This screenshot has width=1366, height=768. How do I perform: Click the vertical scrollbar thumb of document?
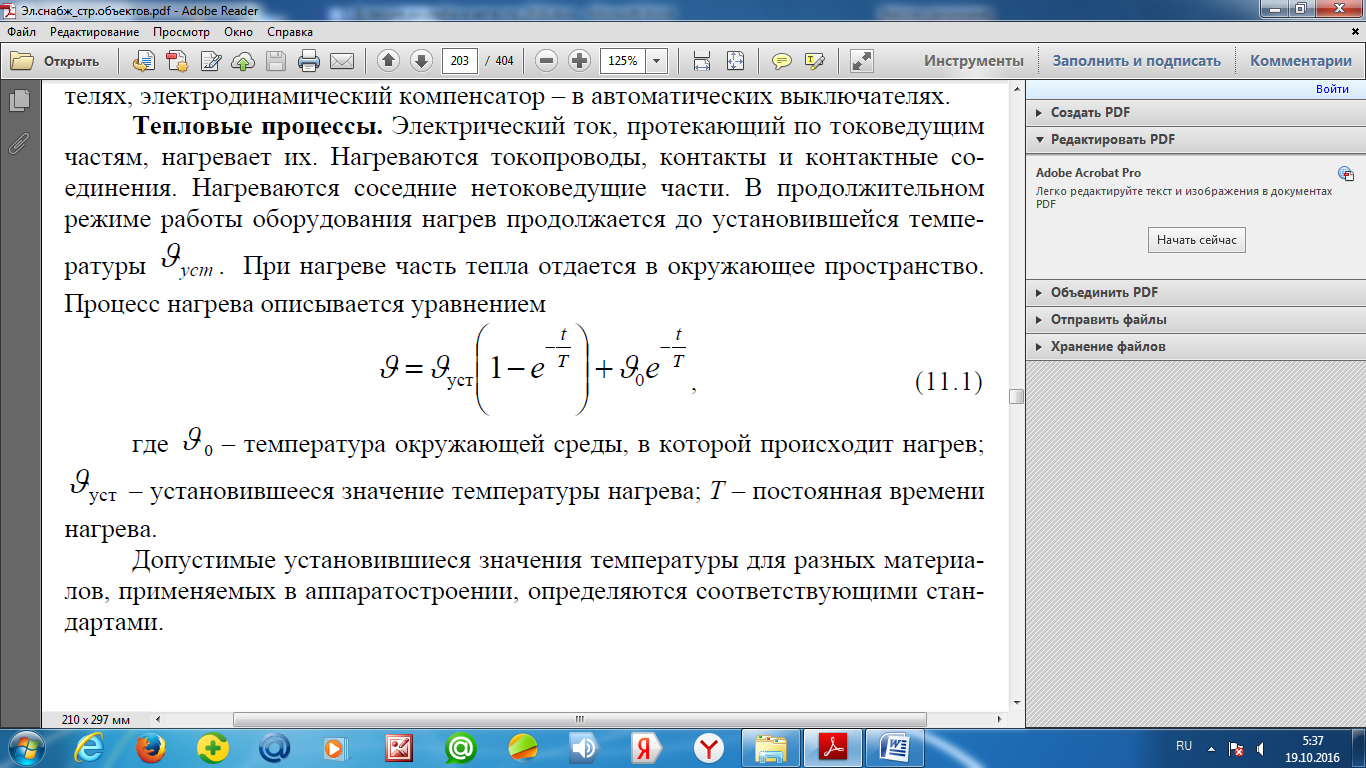pyautogui.click(x=1017, y=396)
